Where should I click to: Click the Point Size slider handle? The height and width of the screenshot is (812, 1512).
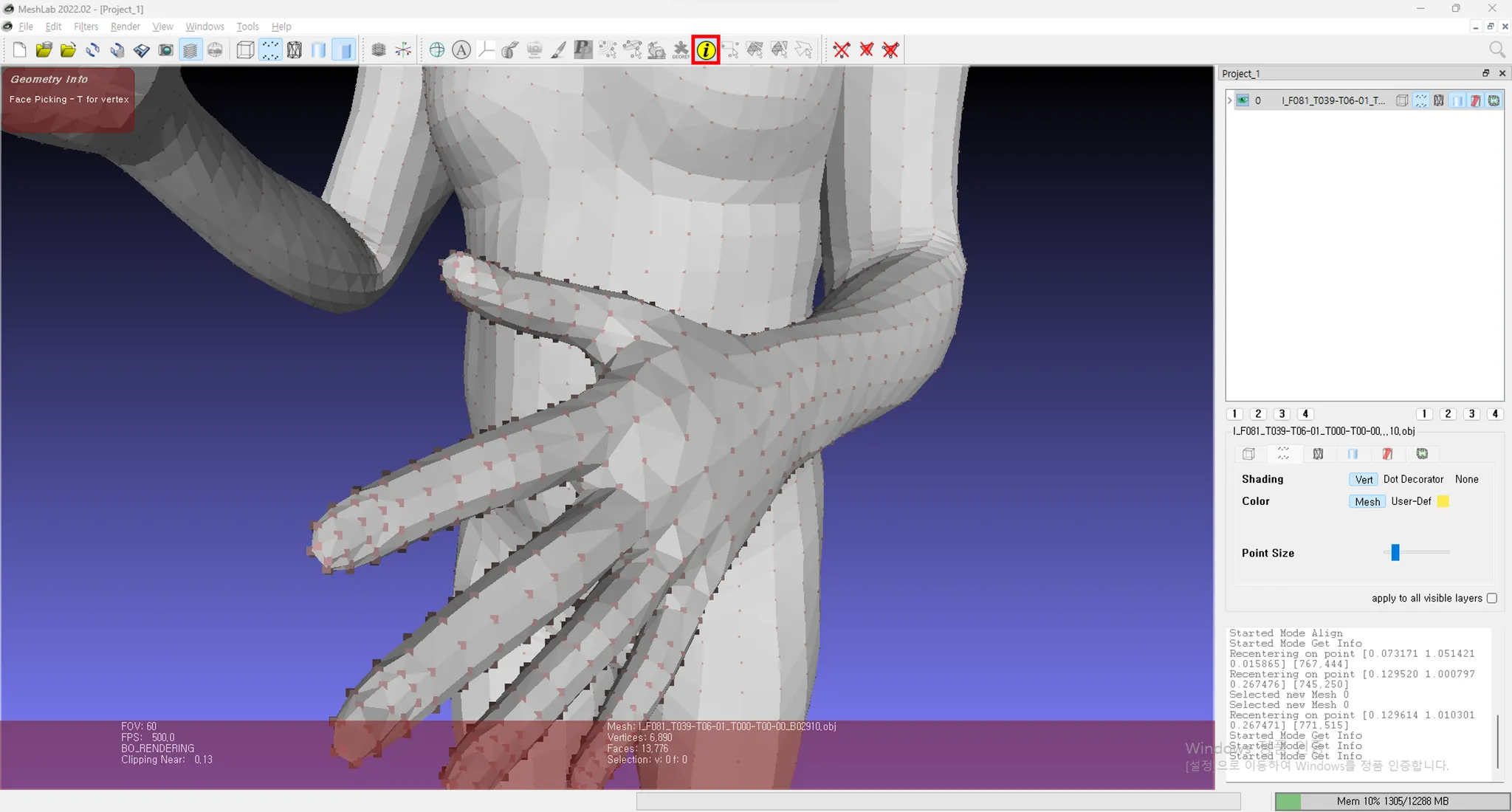pyautogui.click(x=1395, y=552)
